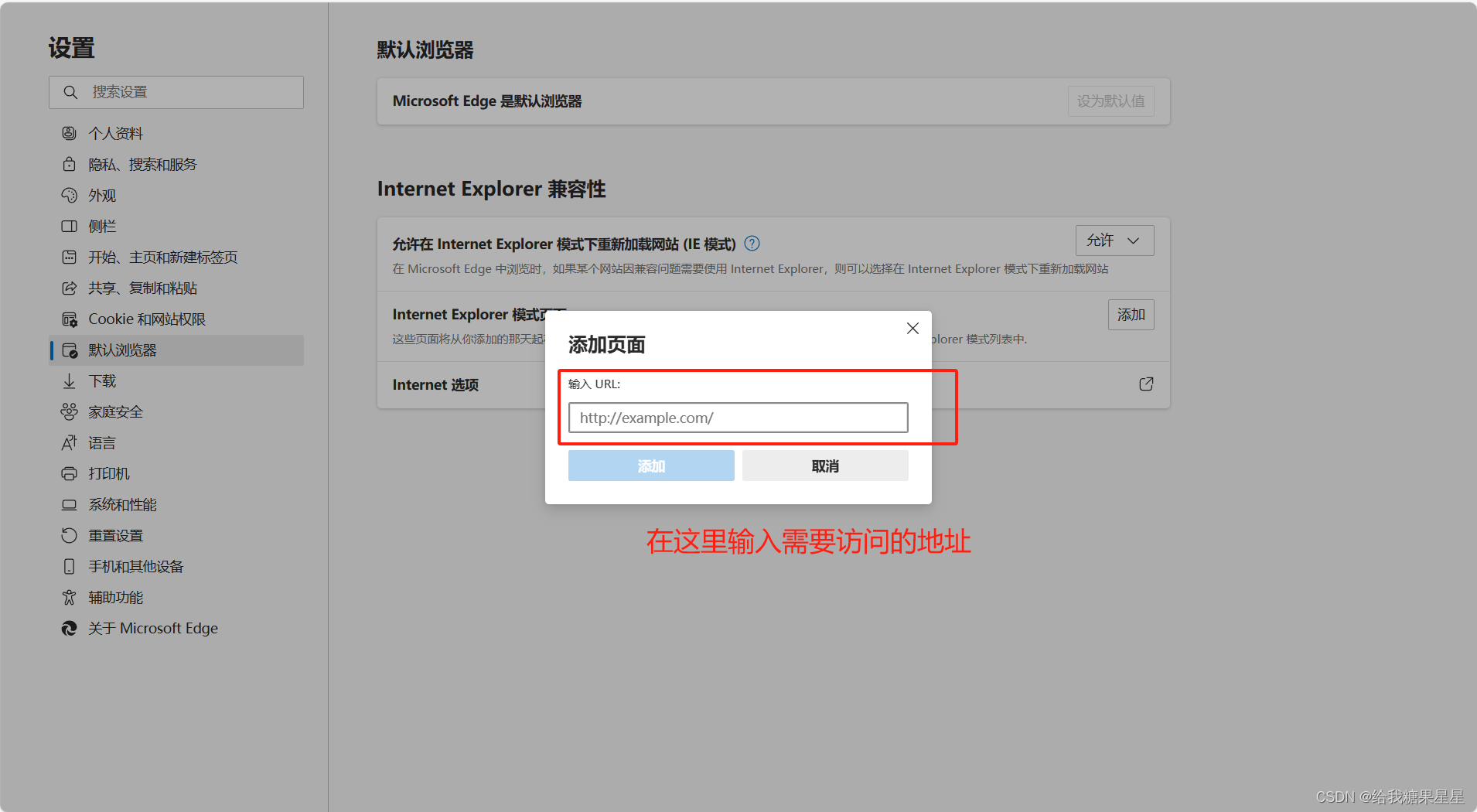Open 手机和其他设备 settings

coord(176,566)
